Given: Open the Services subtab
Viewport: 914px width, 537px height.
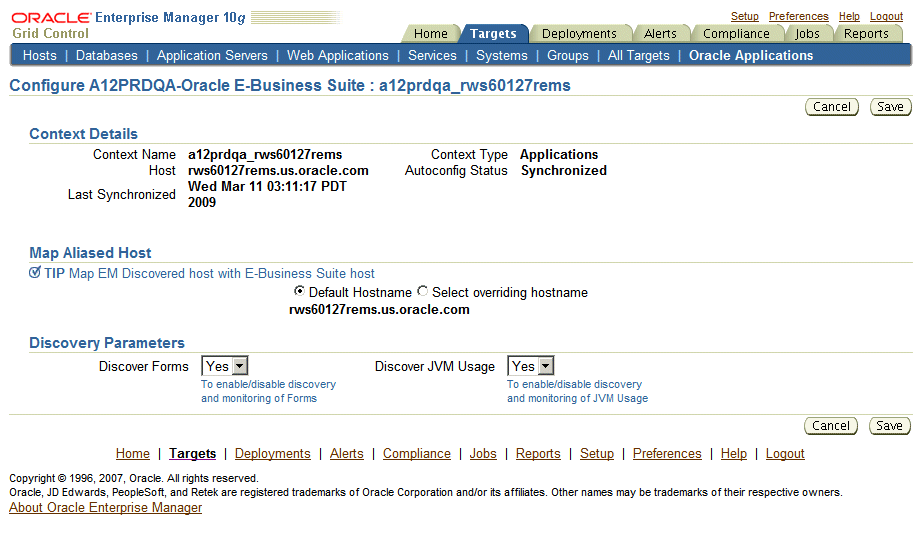Looking at the screenshot, I should 432,55.
